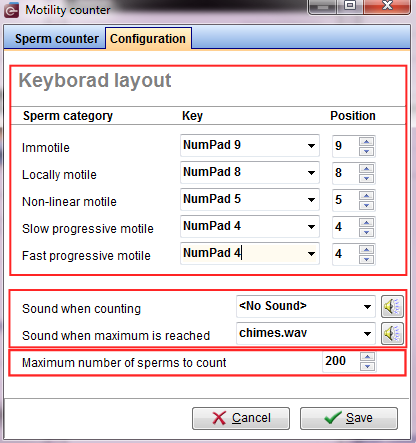Decrease Locally motile position with down arrow

pos(367,178)
